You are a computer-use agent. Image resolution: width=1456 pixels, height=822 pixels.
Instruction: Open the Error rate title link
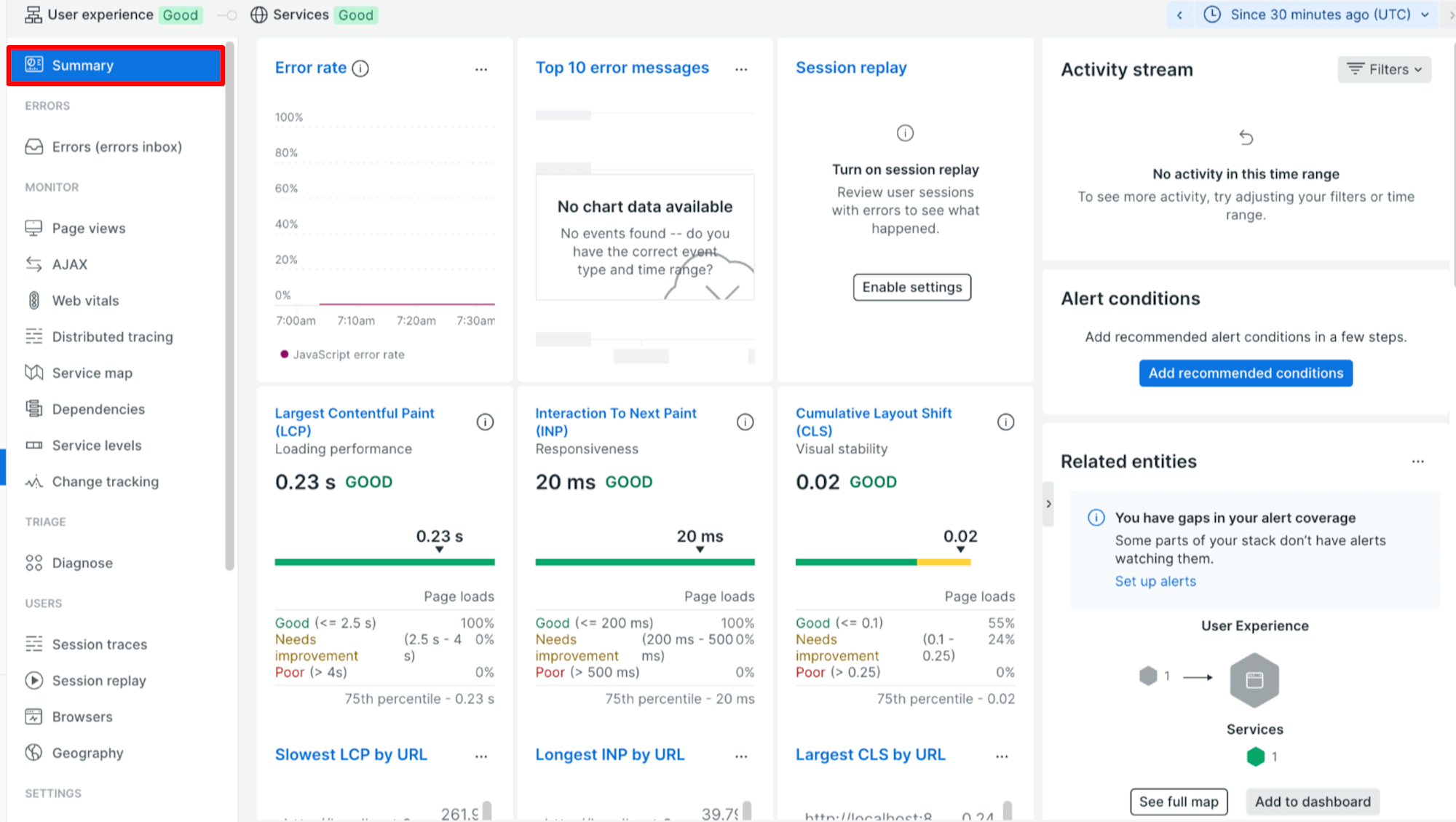pos(311,68)
